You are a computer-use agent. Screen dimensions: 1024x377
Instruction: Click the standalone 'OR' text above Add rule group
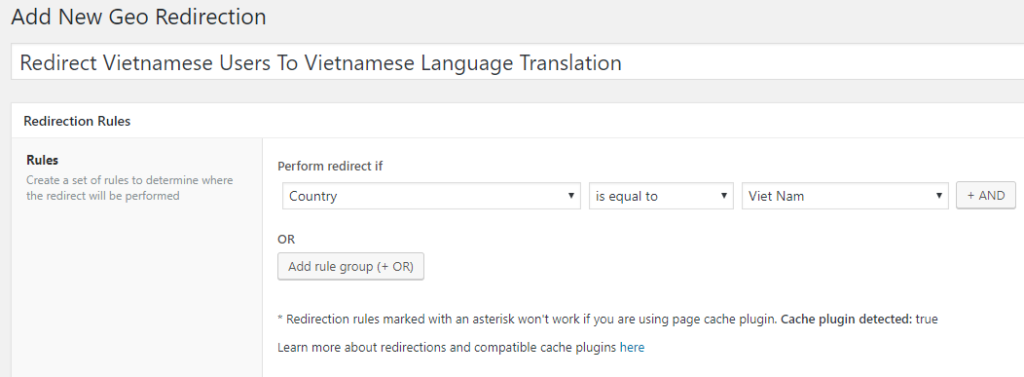tap(286, 239)
